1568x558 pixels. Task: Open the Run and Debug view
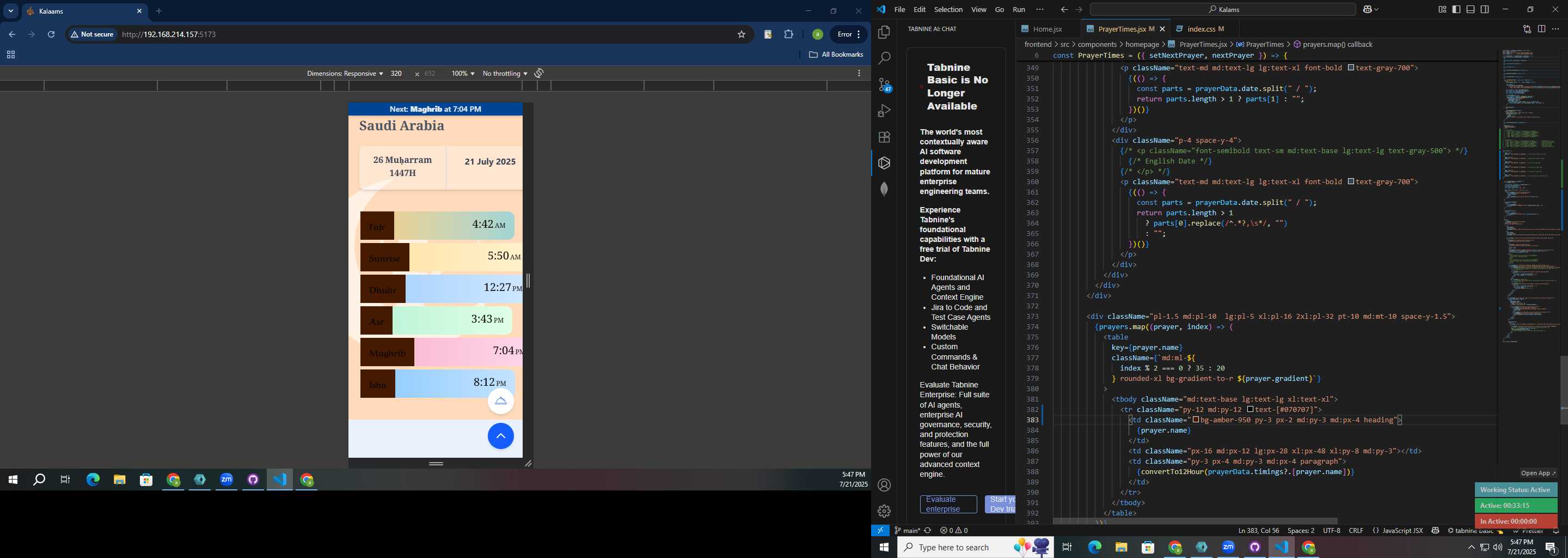pyautogui.click(x=884, y=111)
